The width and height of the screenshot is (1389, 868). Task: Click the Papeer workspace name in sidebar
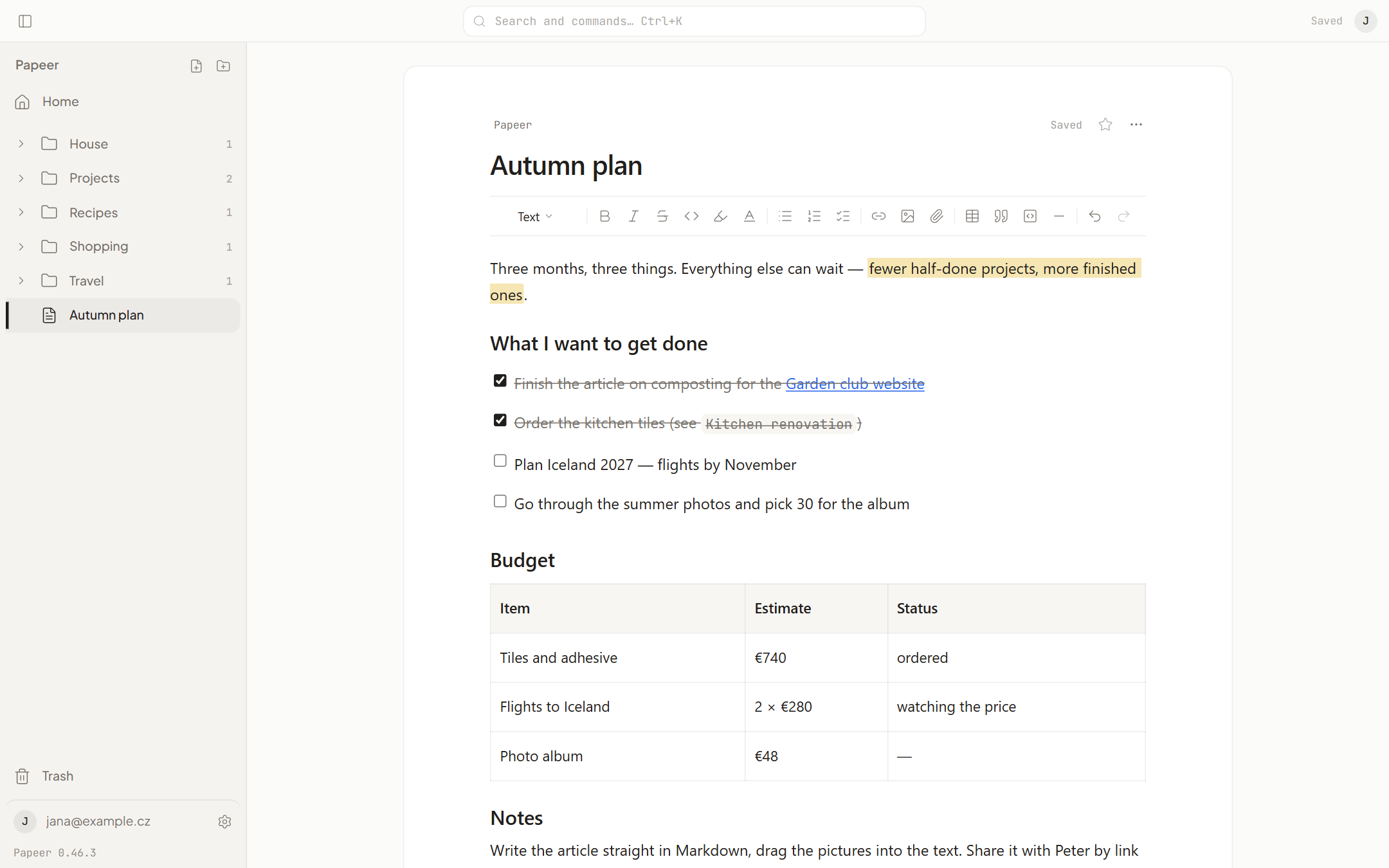[37, 66]
